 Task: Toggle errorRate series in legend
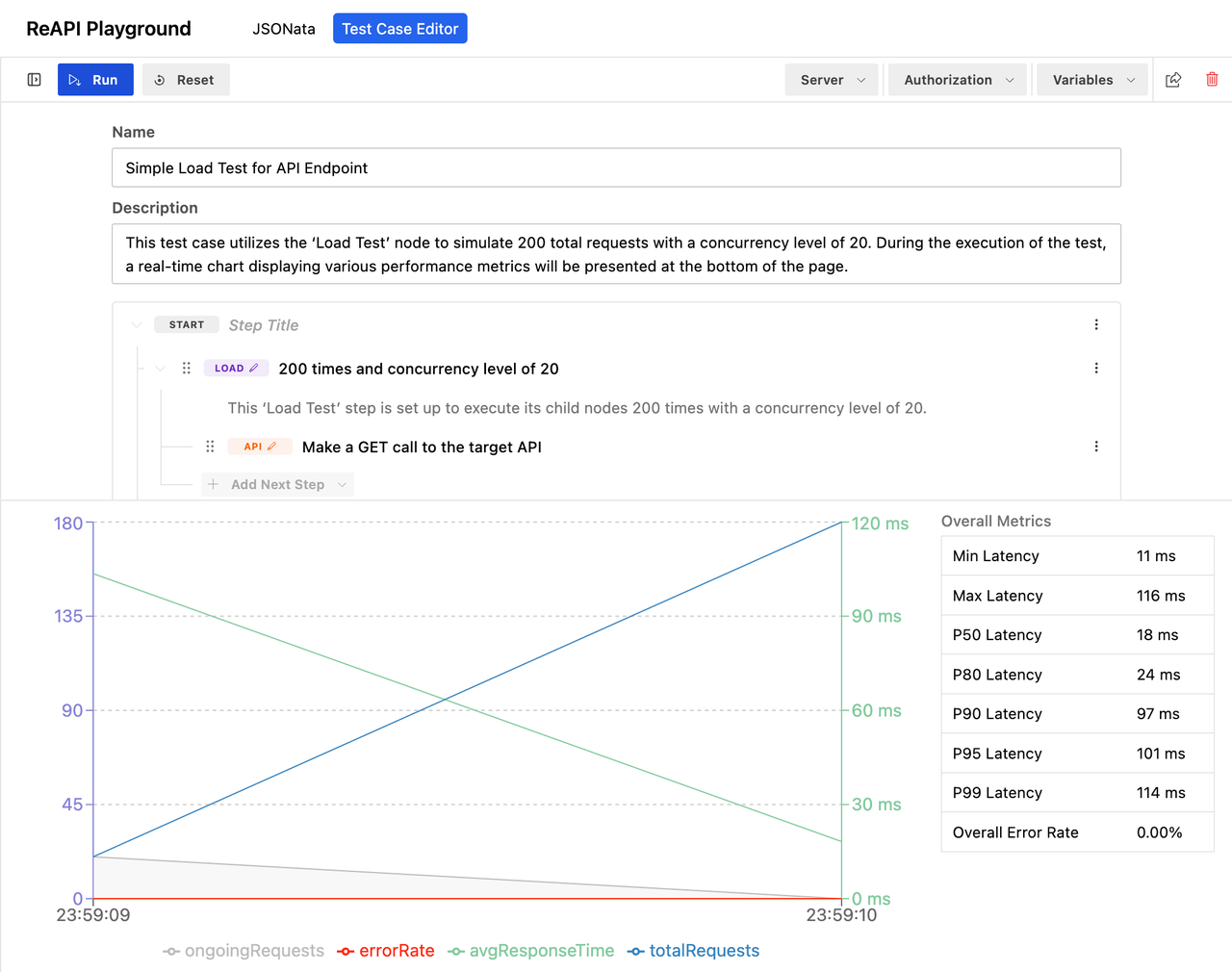386,951
